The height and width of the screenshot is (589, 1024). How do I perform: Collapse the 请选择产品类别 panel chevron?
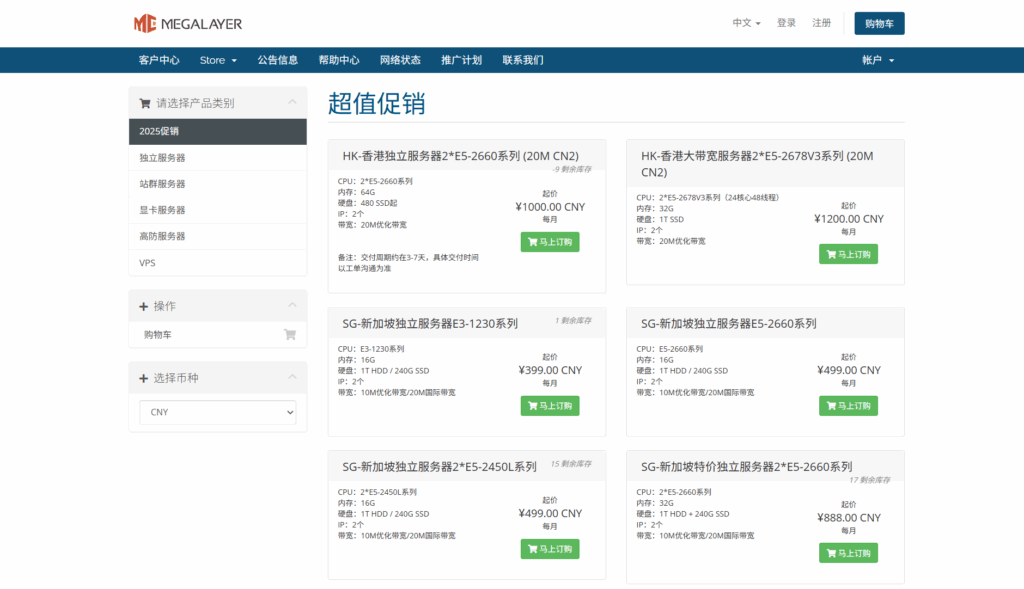(x=292, y=102)
